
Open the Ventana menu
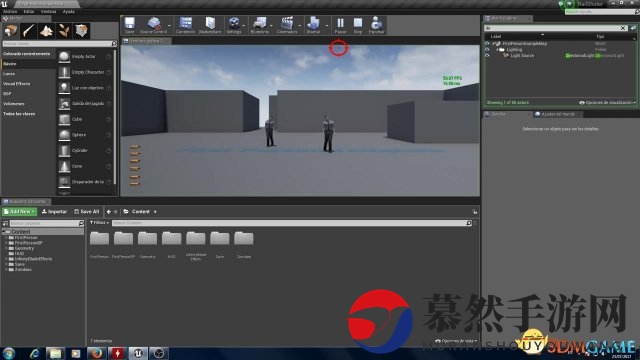click(x=48, y=11)
